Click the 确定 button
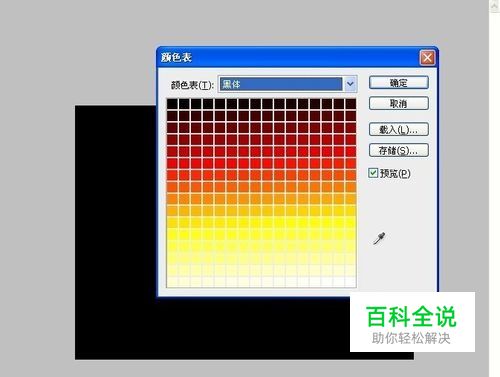This screenshot has width=500, height=377. (x=399, y=83)
